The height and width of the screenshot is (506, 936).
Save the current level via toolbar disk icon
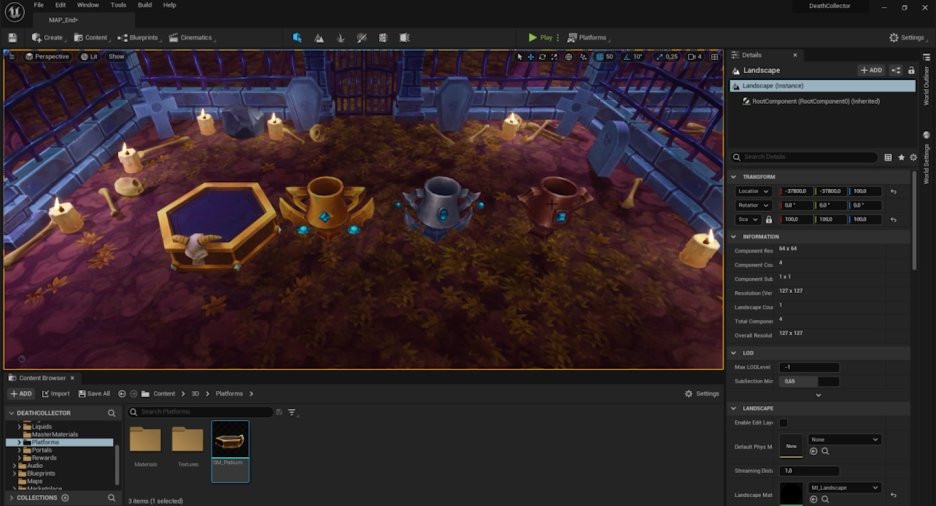(x=13, y=38)
